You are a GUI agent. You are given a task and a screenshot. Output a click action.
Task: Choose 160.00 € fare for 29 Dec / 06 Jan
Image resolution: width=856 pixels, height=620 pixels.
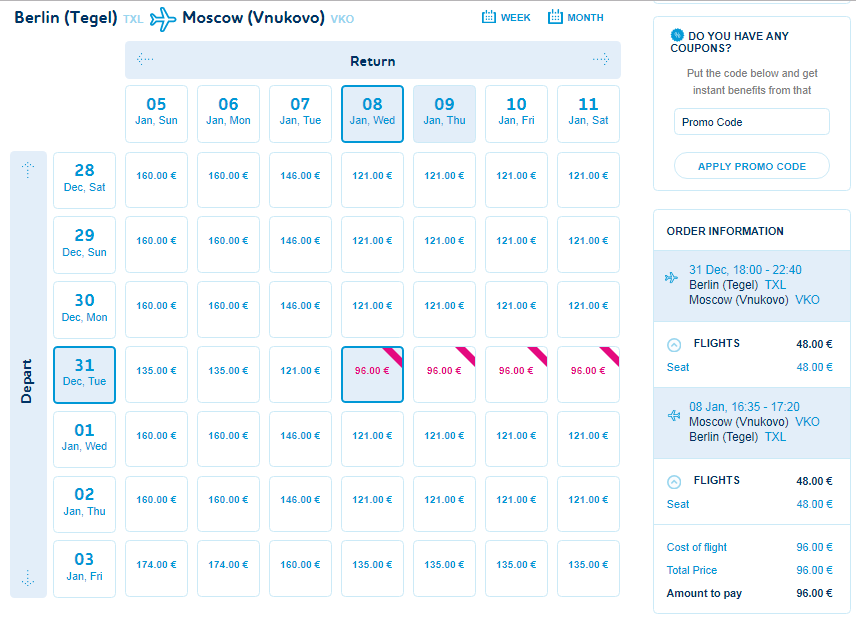(x=228, y=245)
